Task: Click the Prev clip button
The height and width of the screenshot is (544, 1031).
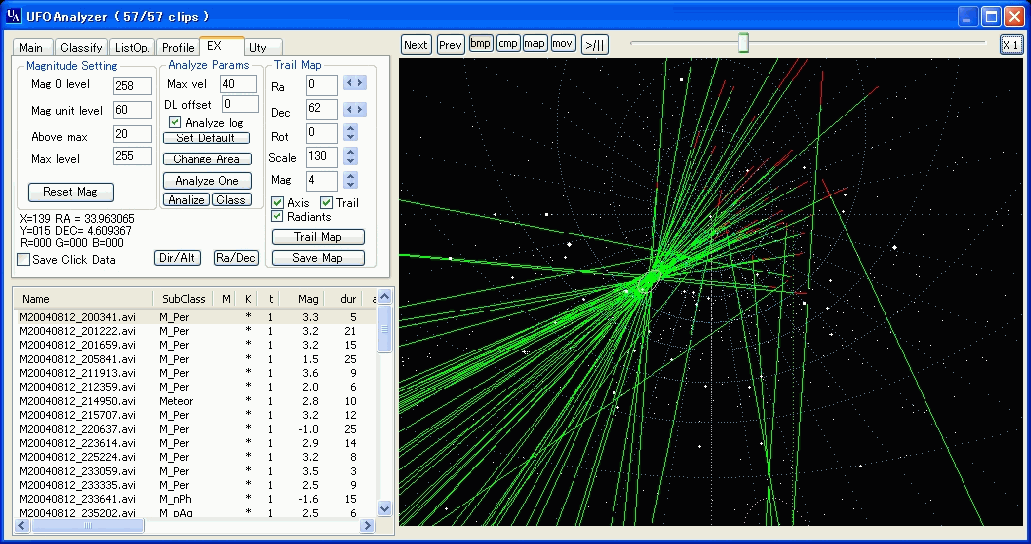Action: point(450,44)
